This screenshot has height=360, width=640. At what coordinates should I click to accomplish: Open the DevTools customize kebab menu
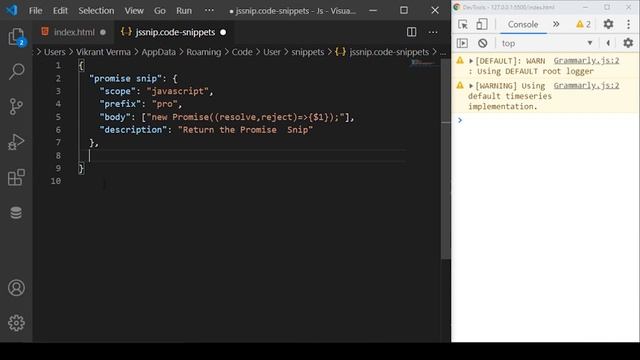629,24
